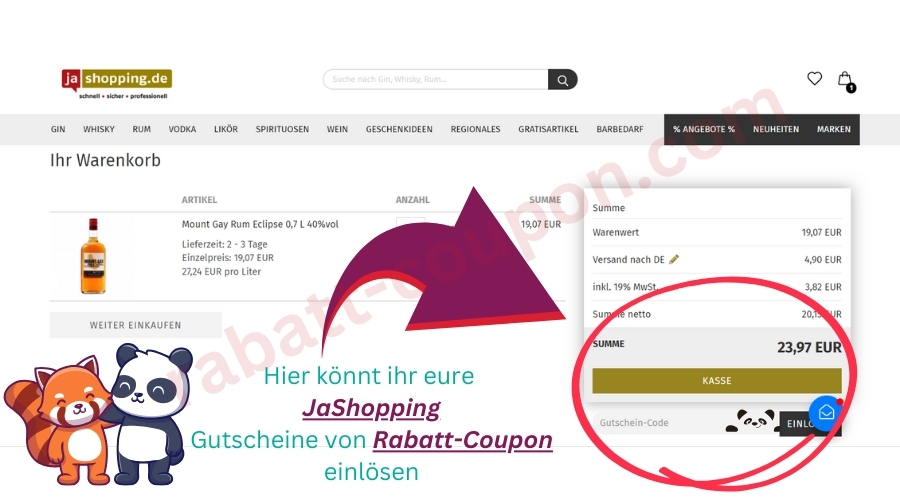Open the MARKEN tab

(x=833, y=129)
